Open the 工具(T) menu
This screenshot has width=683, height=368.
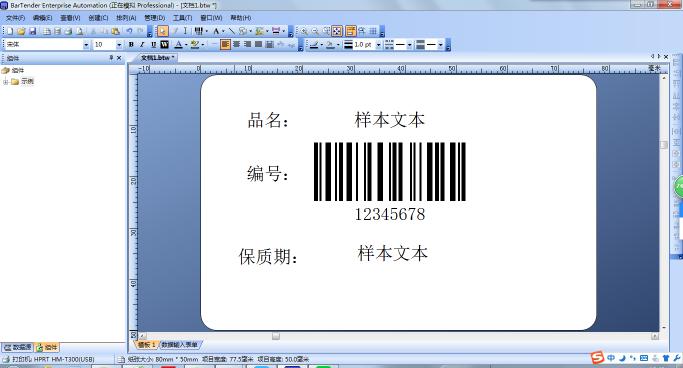pos(183,18)
